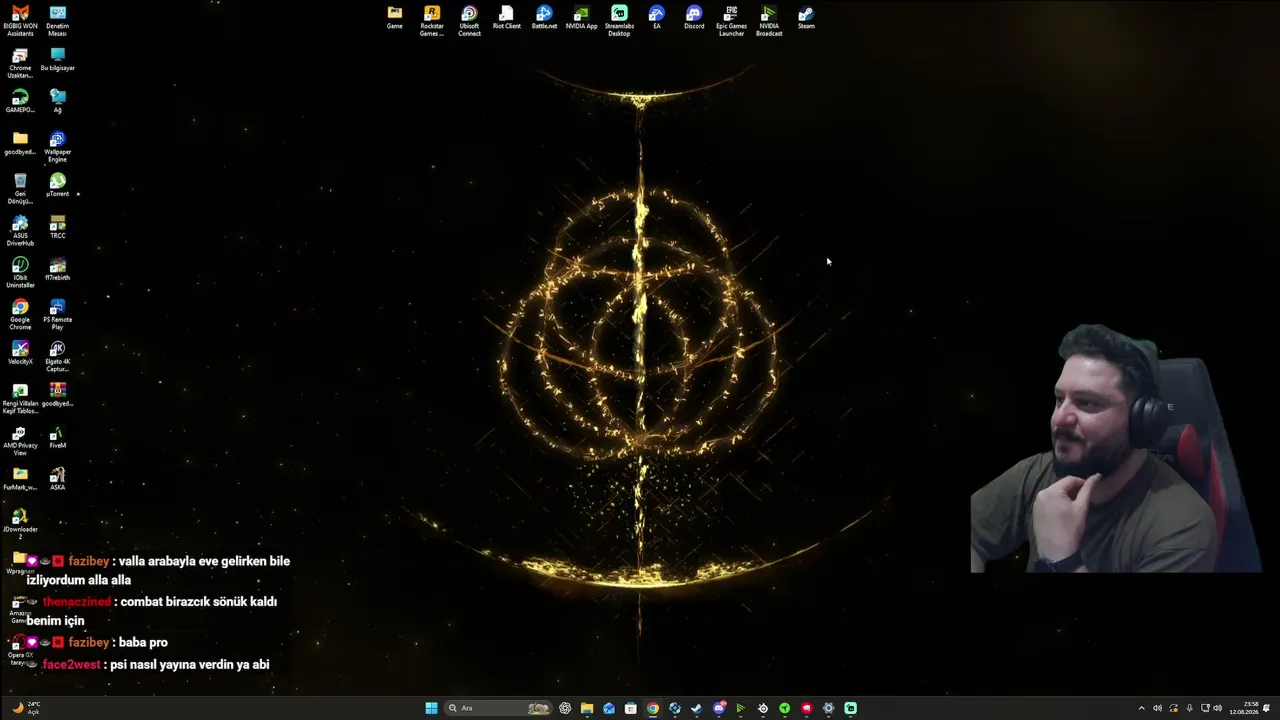
Task: Open the Discord desktop shortcut
Action: [x=694, y=18]
